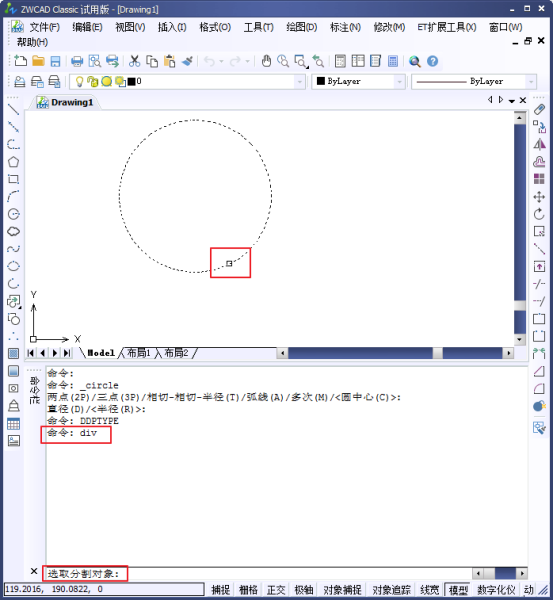Open the 绘图(D) menu
Image resolution: width=554 pixels, height=601 pixels.
tap(302, 27)
